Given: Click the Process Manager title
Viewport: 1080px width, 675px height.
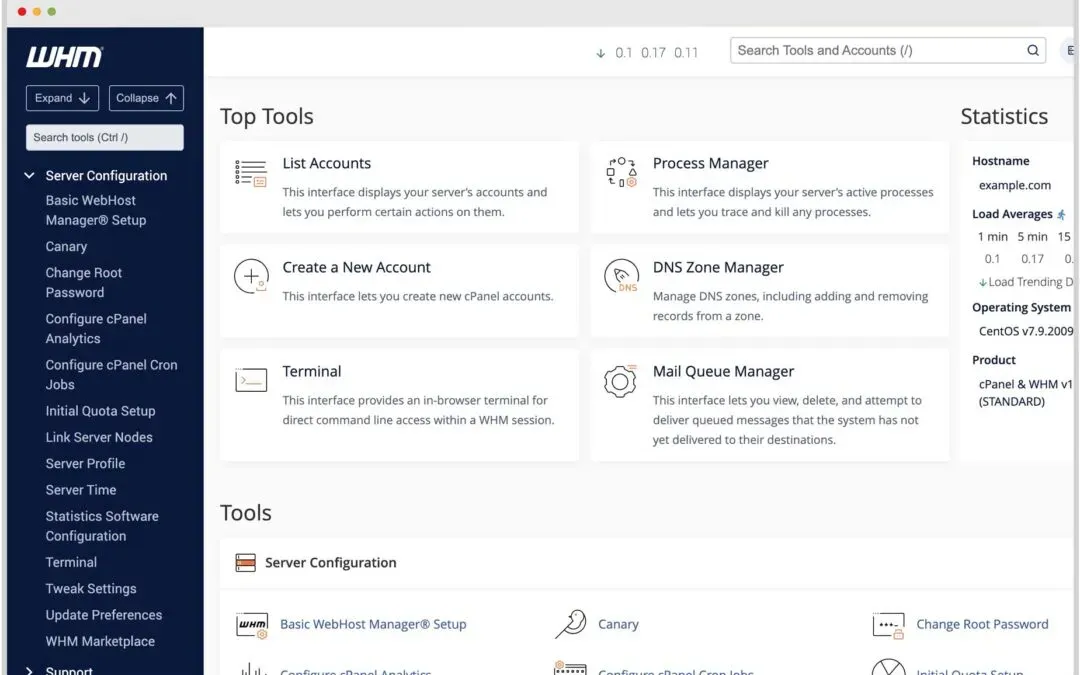Looking at the screenshot, I should (710, 163).
